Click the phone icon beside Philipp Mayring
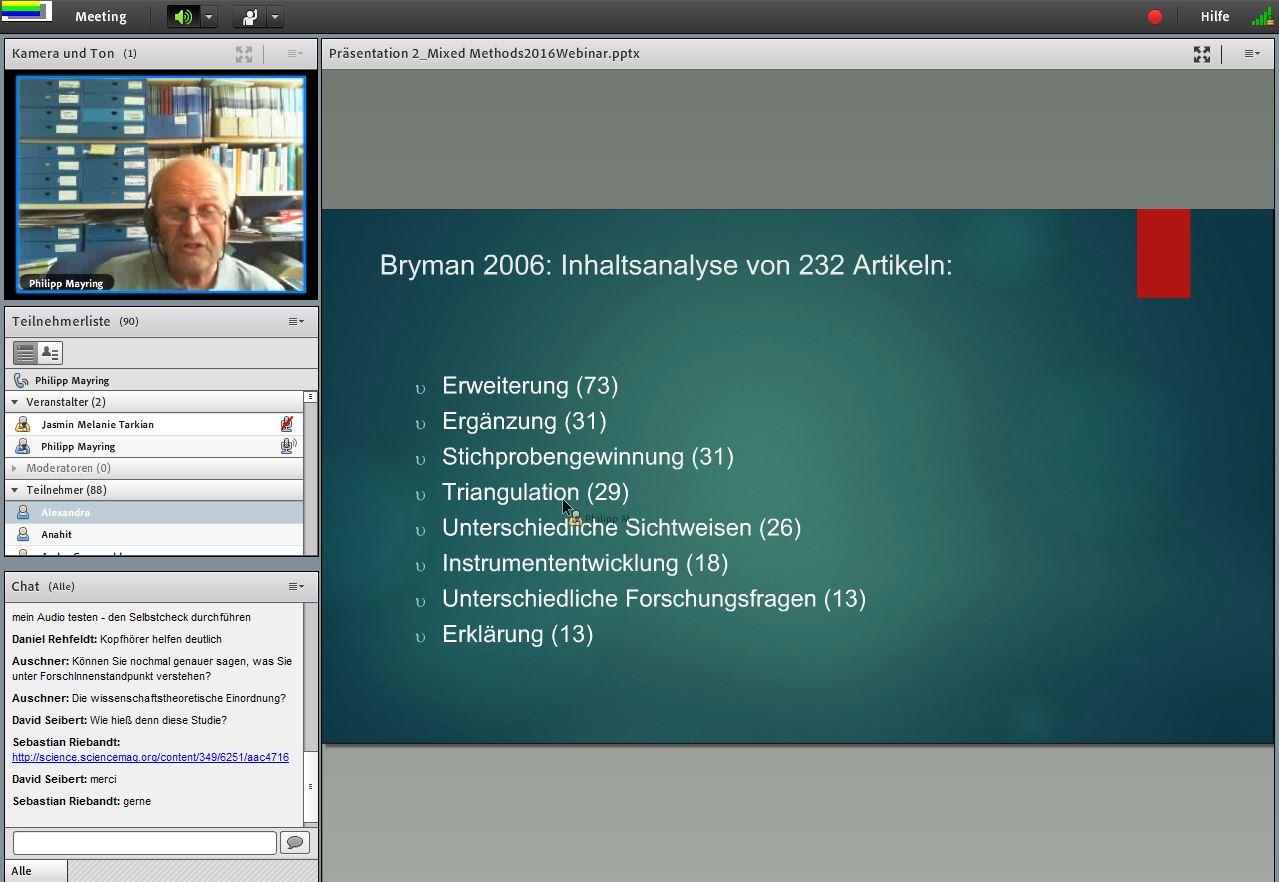The width and height of the screenshot is (1279, 882). point(21,381)
